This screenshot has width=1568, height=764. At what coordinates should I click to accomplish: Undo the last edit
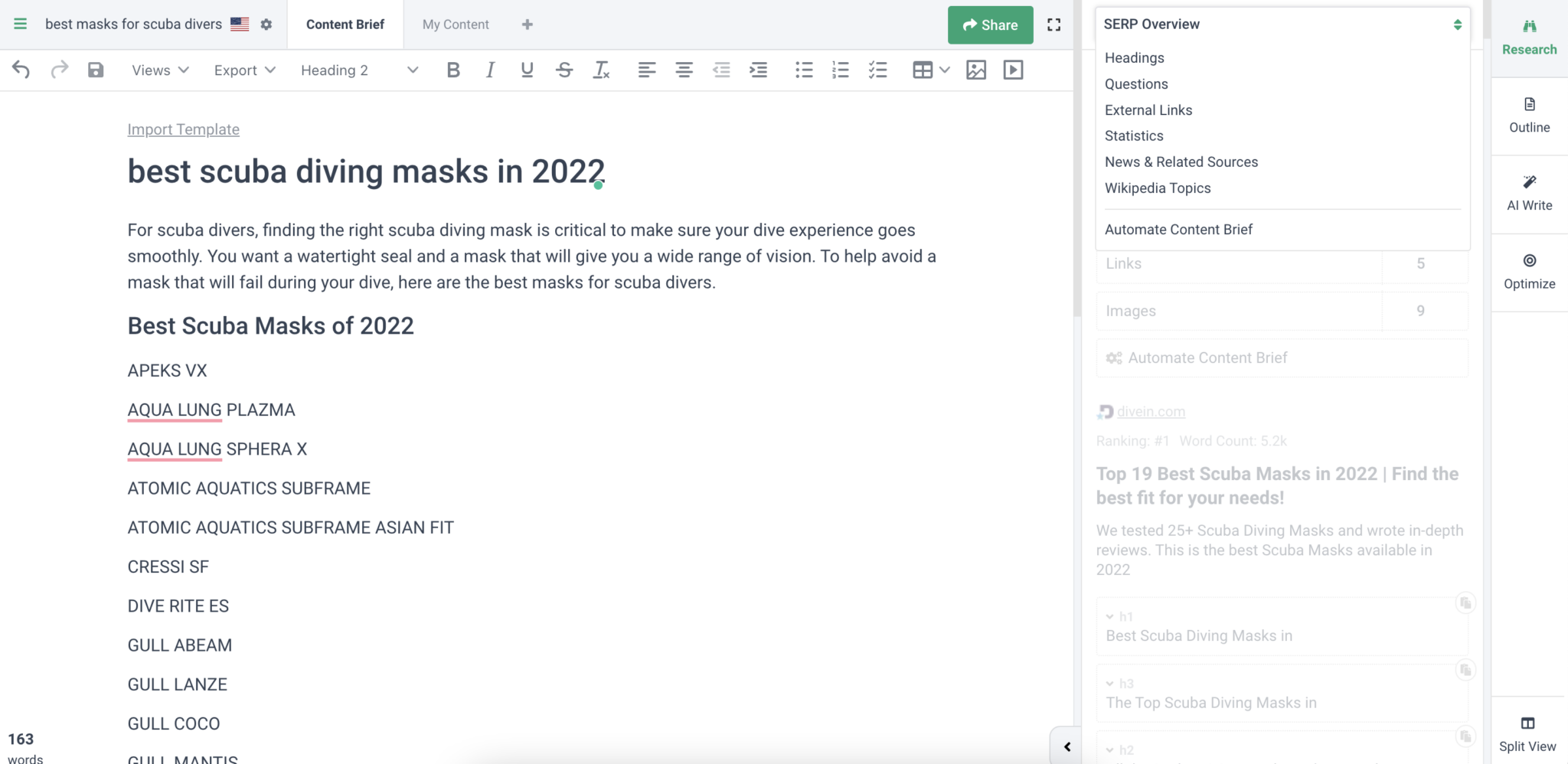21,70
